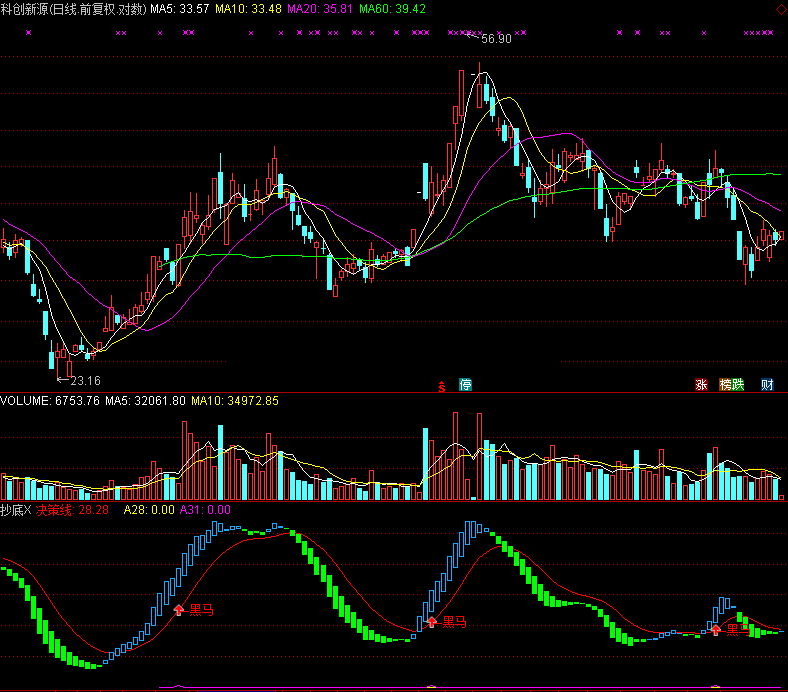Select the magenta MA20 indicator label
The image size is (788, 692).
pos(319,8)
